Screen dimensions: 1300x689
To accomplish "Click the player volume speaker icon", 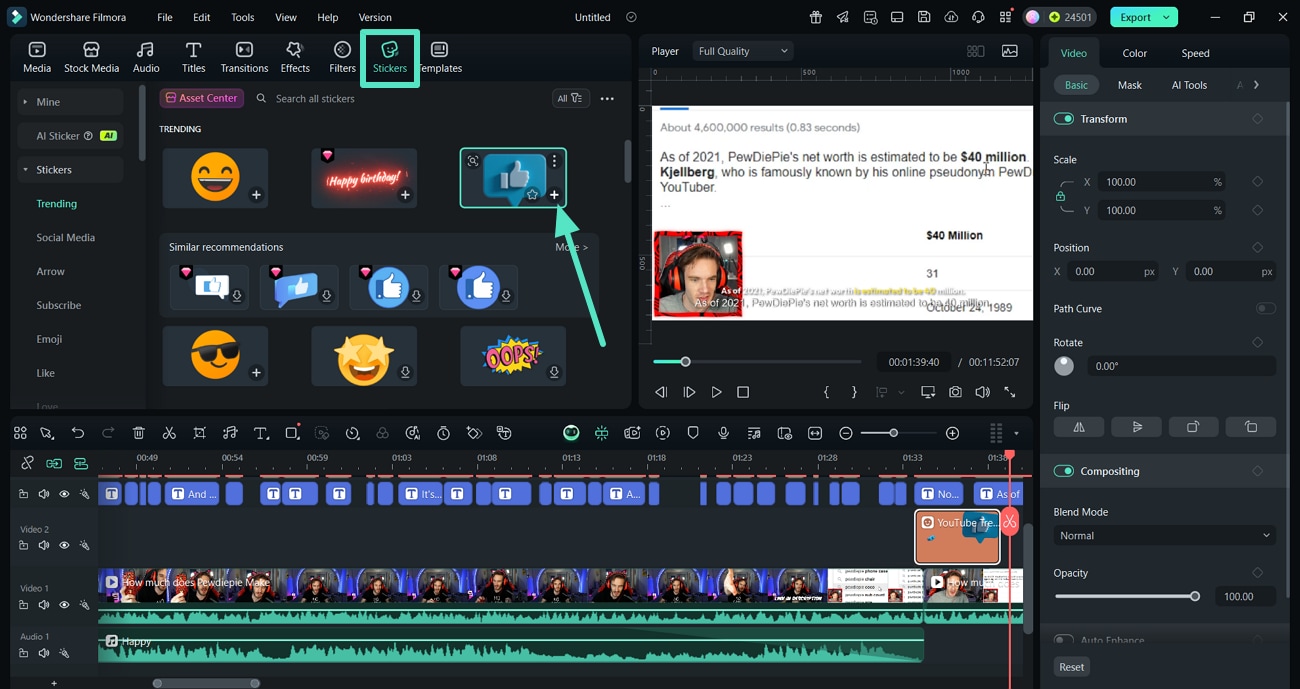I will tap(982, 393).
